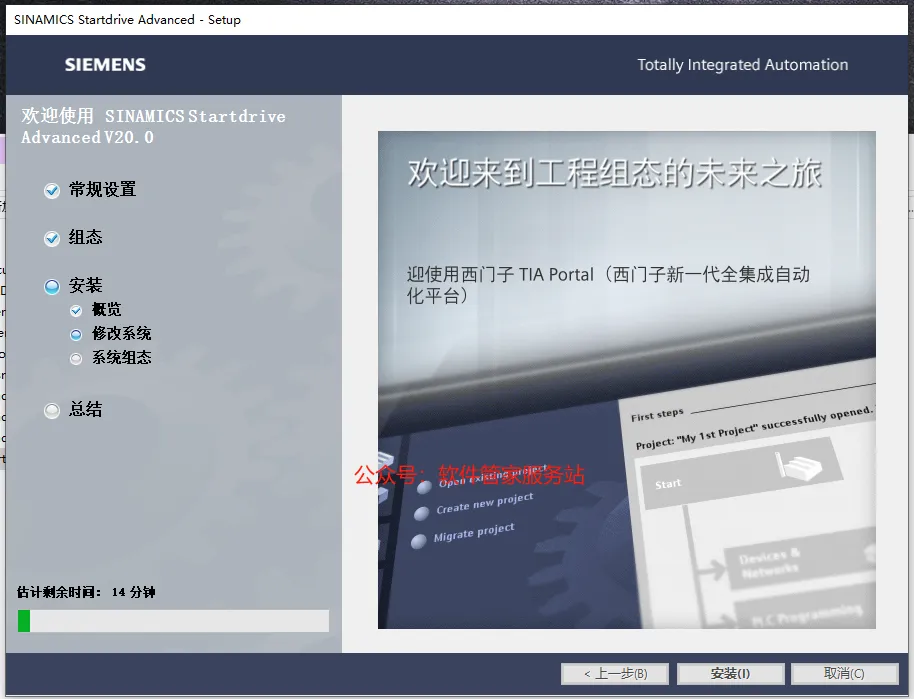Screen dimensions: 914x699
Task: Click the 系统组态 sub-step label
Action: (122, 357)
